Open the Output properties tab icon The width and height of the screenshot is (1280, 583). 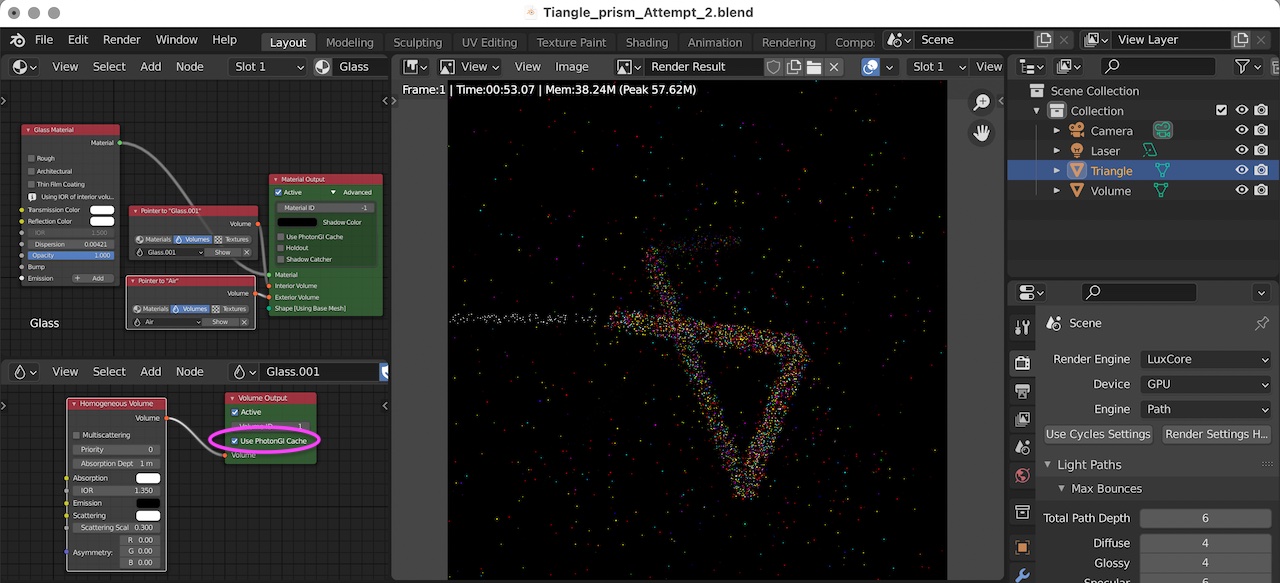1022,391
